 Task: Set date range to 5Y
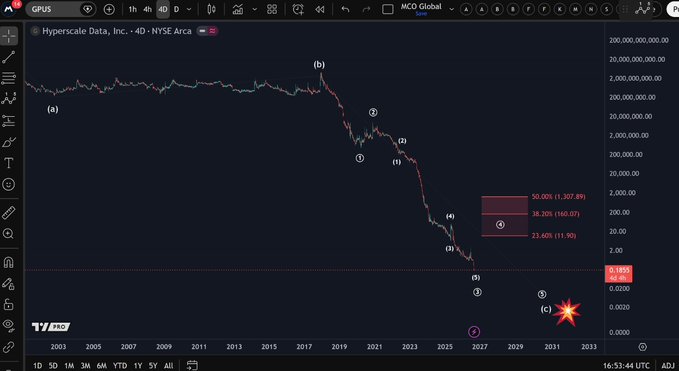(x=153, y=366)
